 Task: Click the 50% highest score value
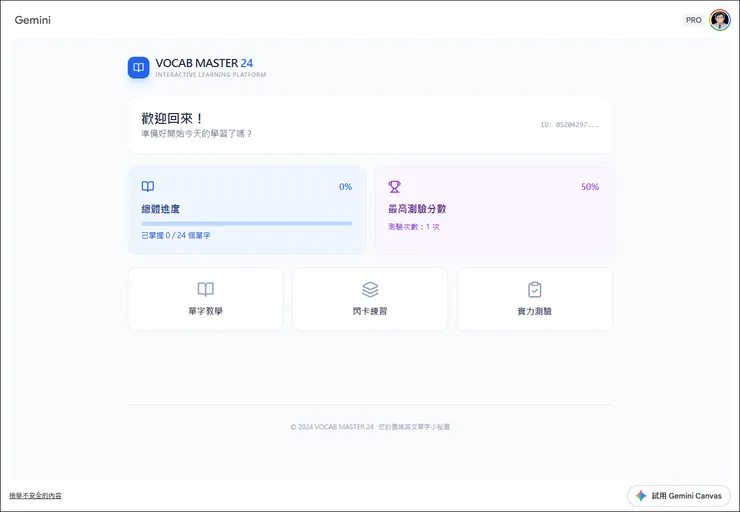pos(589,187)
